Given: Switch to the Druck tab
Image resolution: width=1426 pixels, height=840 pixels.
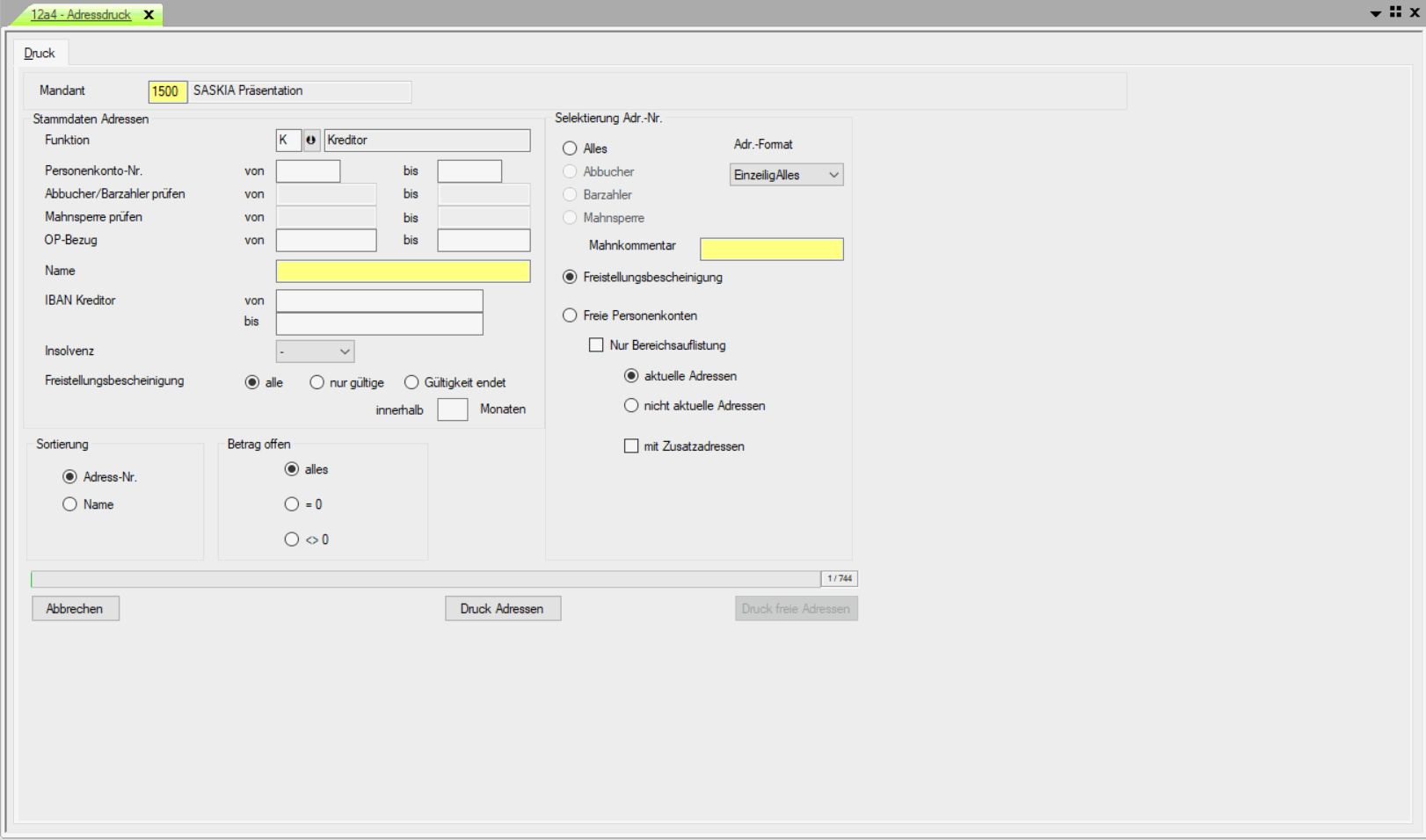Looking at the screenshot, I should [x=40, y=54].
